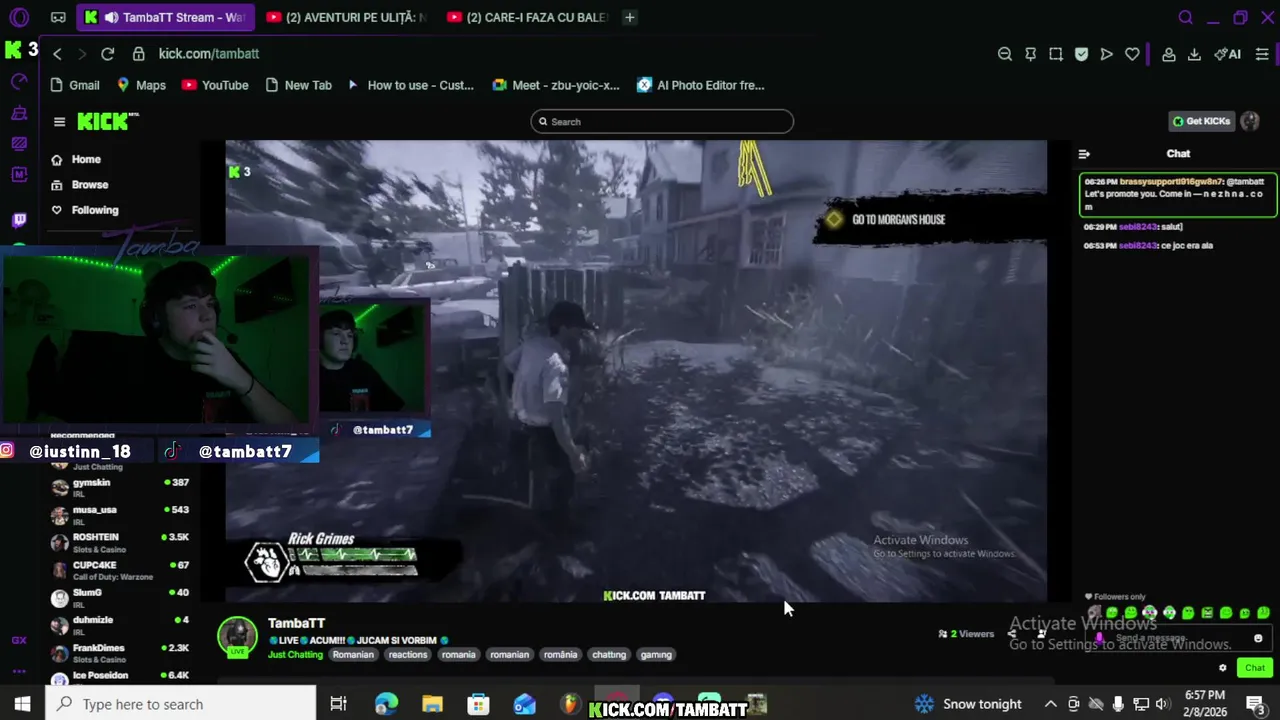1280x720 pixels.
Task: Click the stream share icon
Action: point(1012,634)
